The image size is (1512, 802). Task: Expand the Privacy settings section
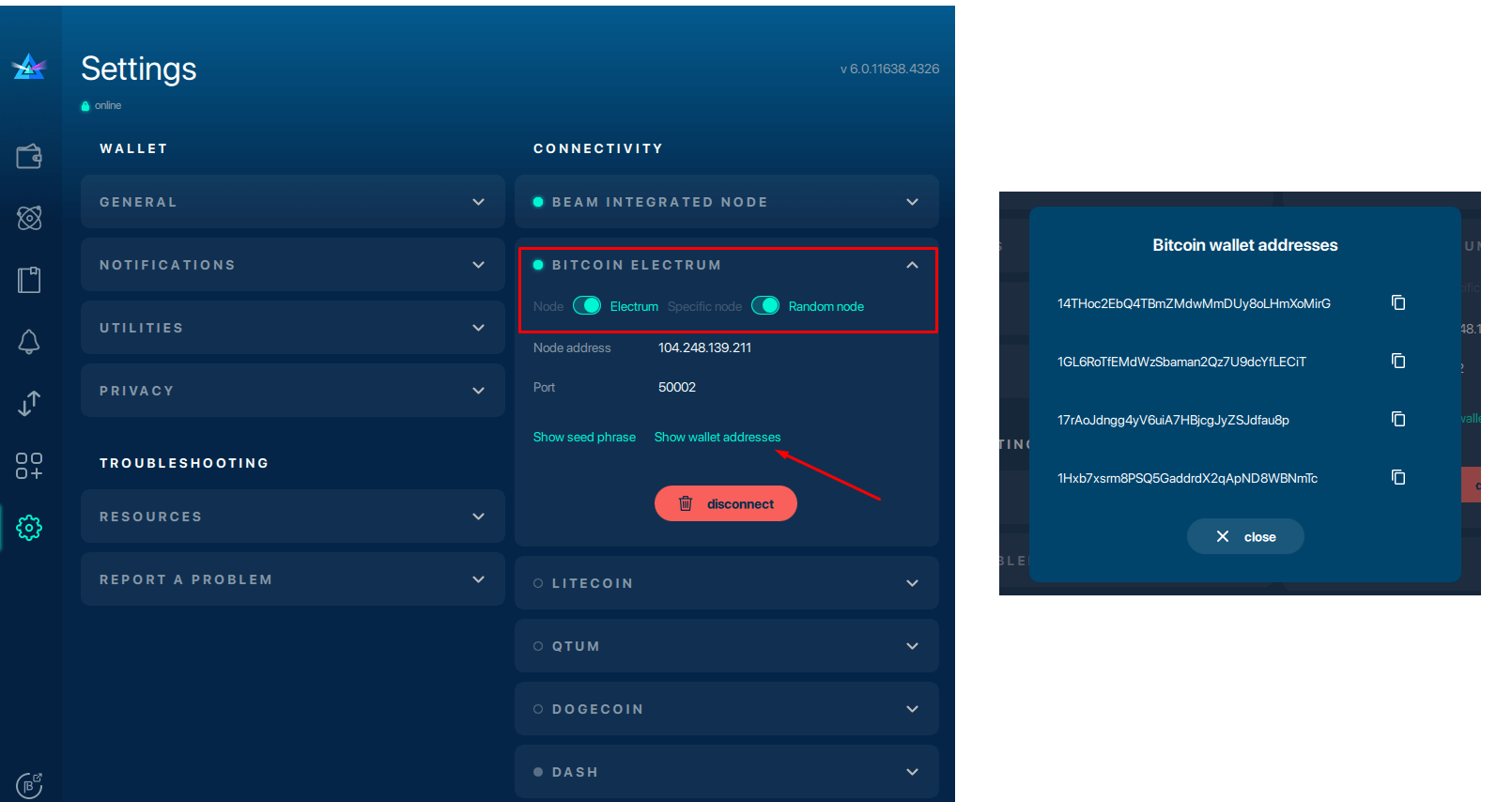292,391
